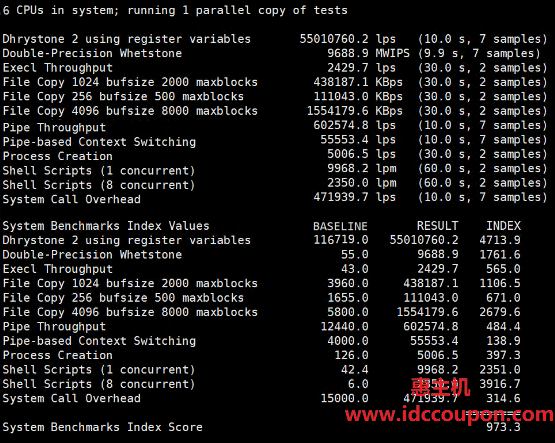Click Shell Scripts (1 concurrent) 9968.2 lpm
Screen dimensions: 555x443
tap(361, 168)
